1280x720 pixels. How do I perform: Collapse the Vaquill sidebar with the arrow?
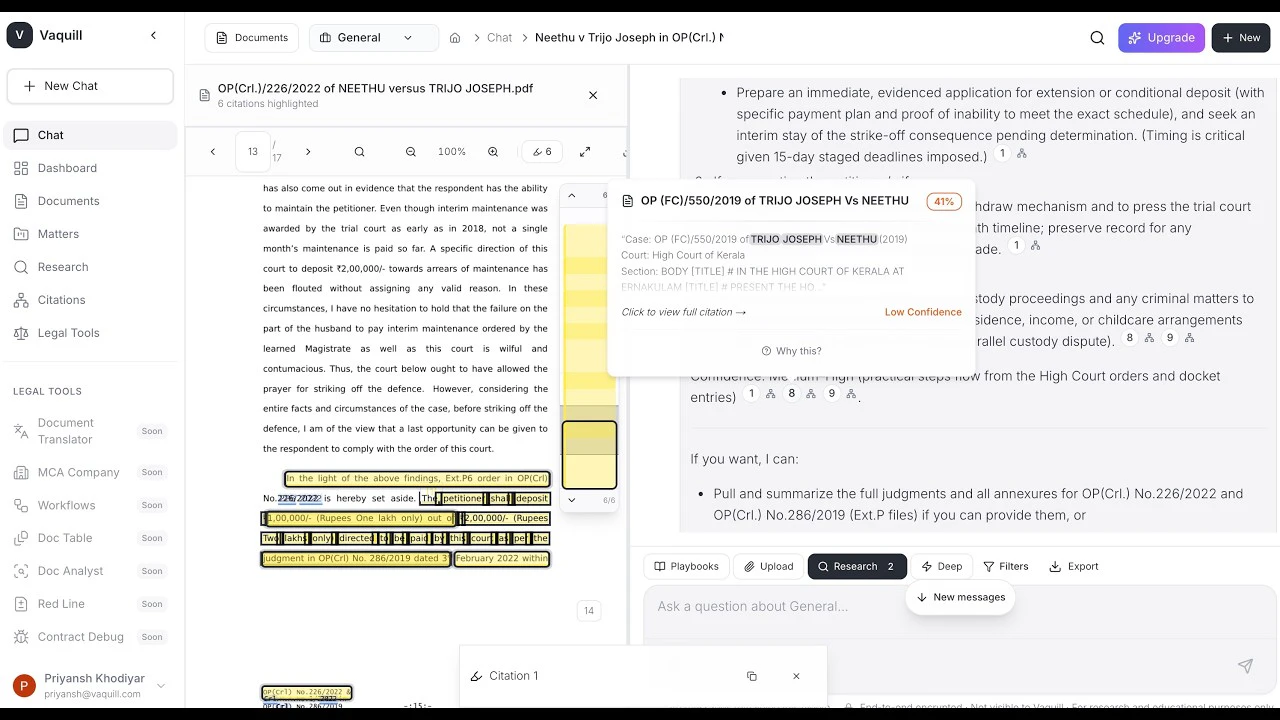(153, 35)
